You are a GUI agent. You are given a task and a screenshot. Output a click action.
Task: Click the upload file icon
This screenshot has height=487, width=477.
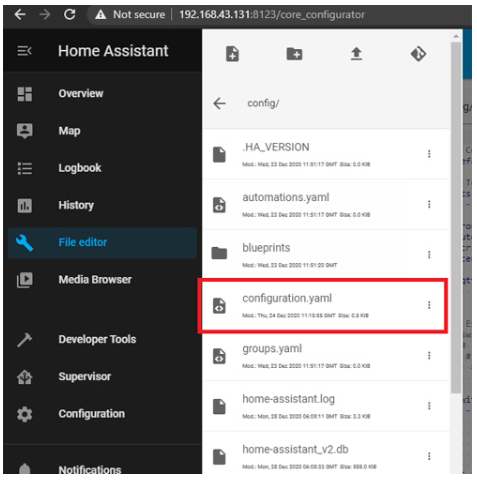coord(356,54)
